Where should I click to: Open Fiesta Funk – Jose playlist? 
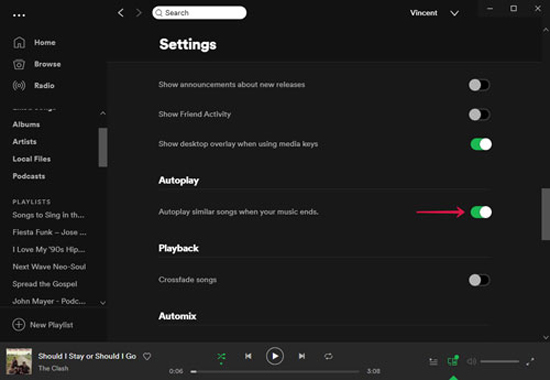tap(49, 232)
